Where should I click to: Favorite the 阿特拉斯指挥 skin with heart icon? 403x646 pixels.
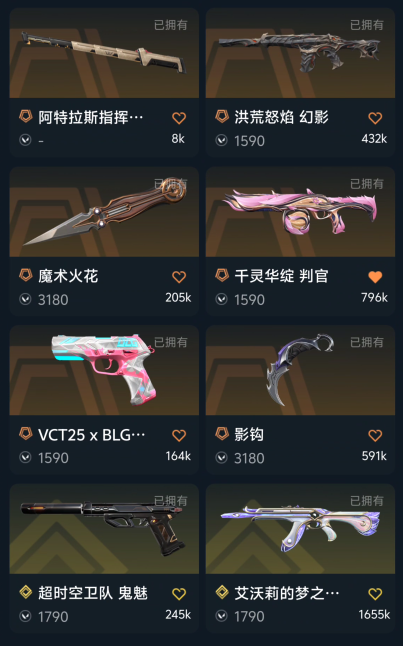click(x=179, y=118)
